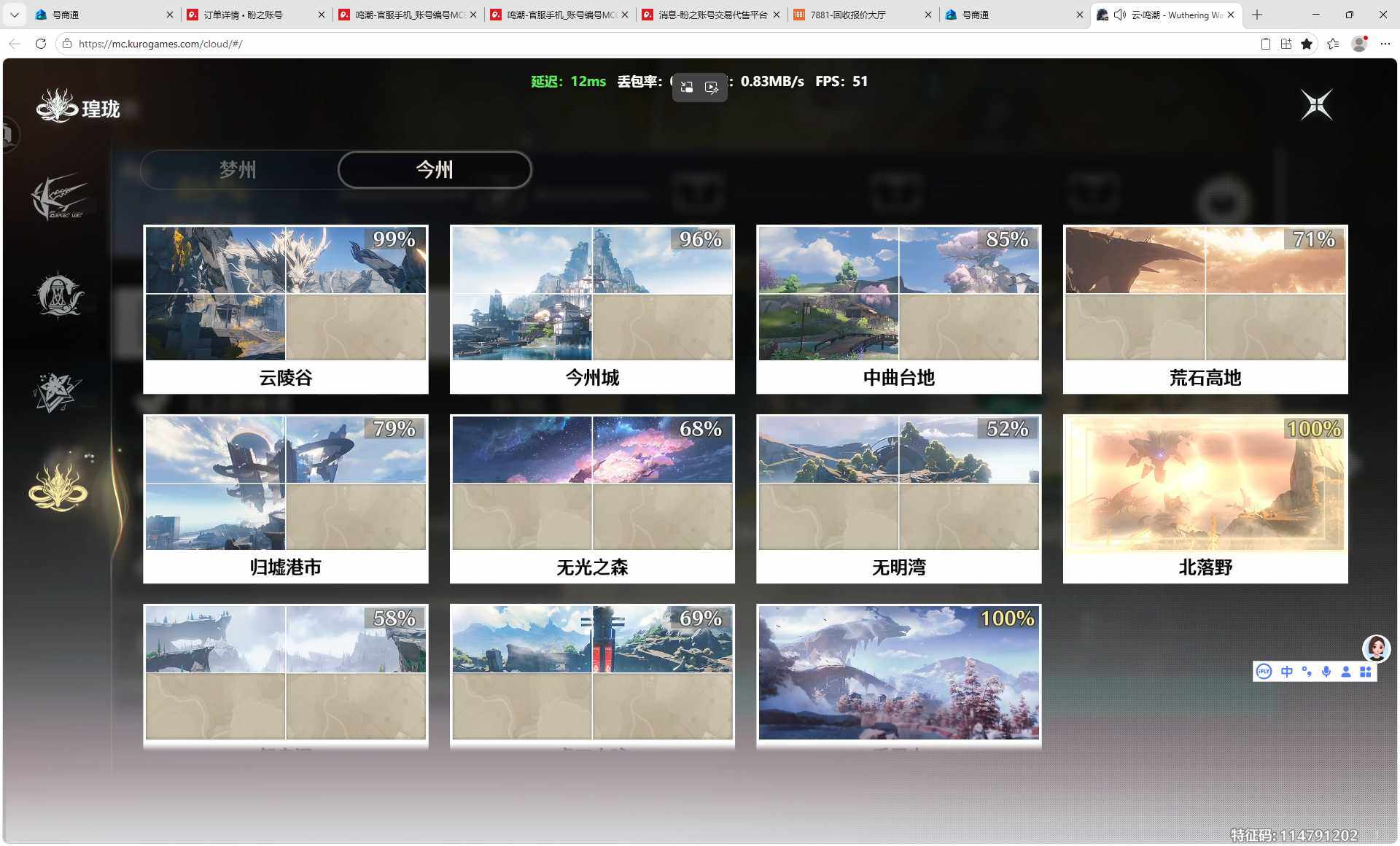Viewport: 1400px width, 846px height.
Task: Open a new browser tab
Action: [x=1257, y=15]
